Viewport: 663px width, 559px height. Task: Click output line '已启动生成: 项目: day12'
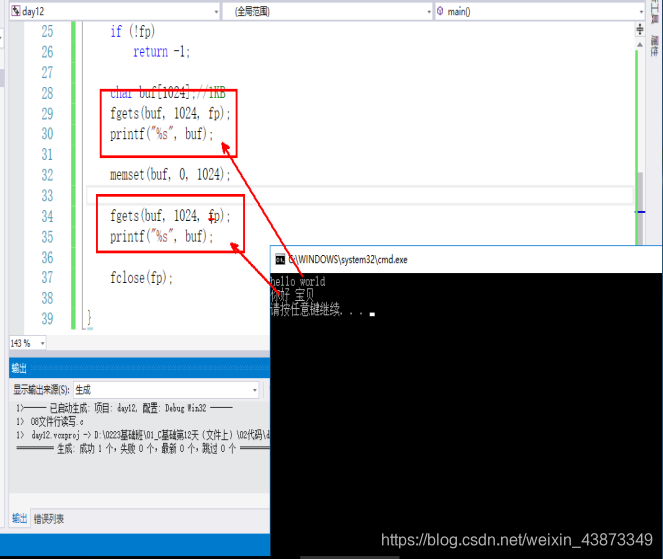coord(125,408)
